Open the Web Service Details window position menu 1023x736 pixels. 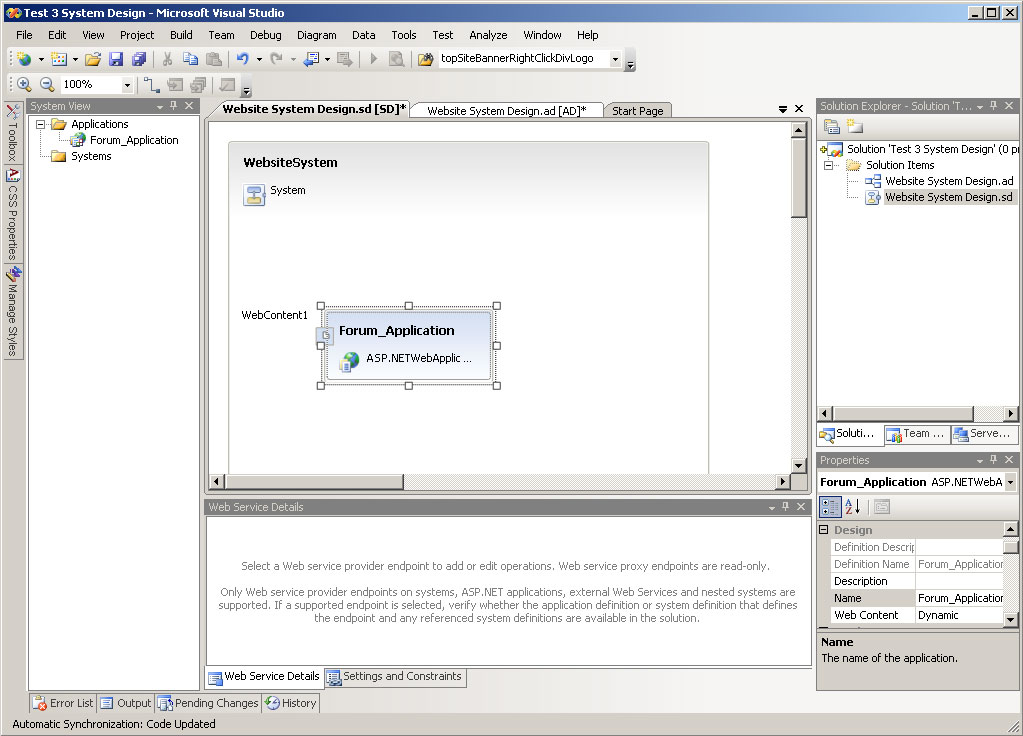pos(772,507)
